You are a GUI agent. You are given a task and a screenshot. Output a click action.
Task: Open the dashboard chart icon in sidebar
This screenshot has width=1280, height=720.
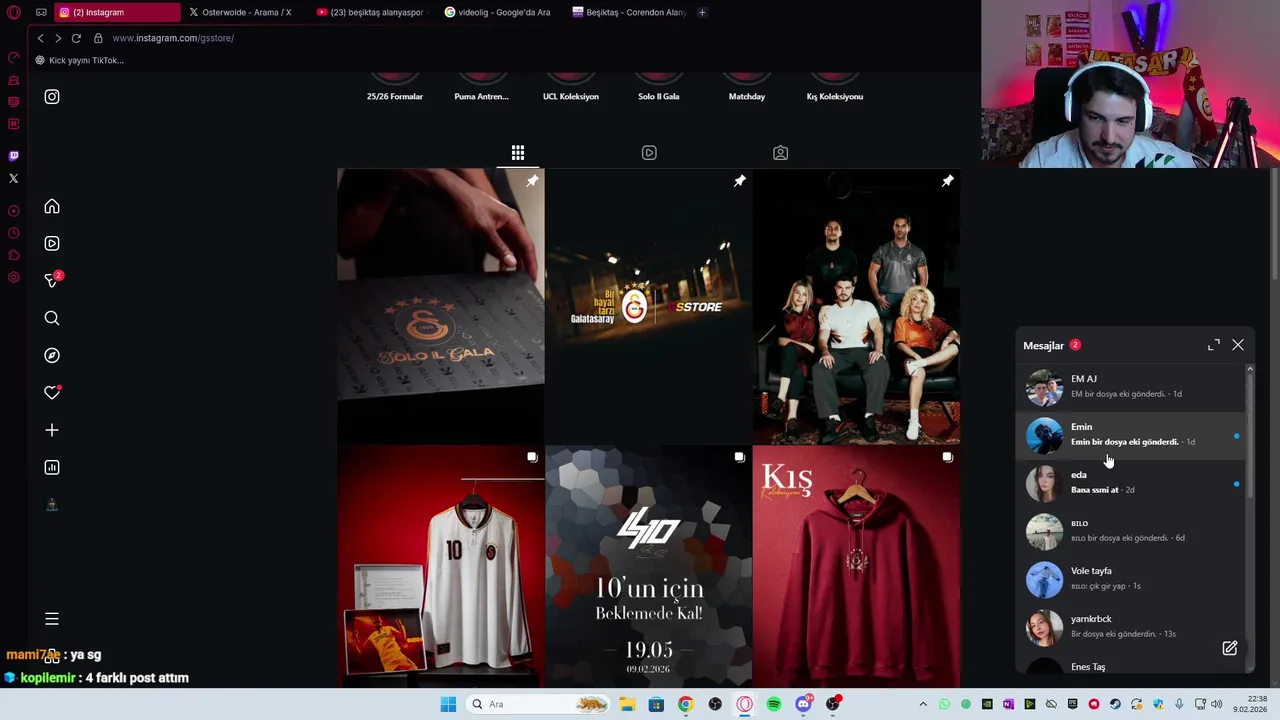point(52,467)
